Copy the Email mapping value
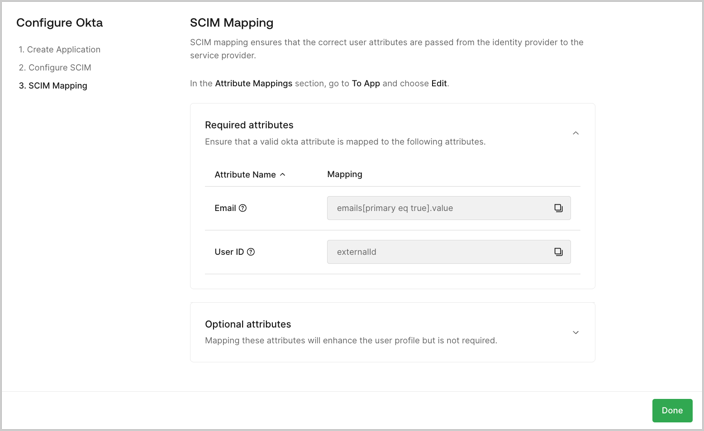 (x=558, y=208)
